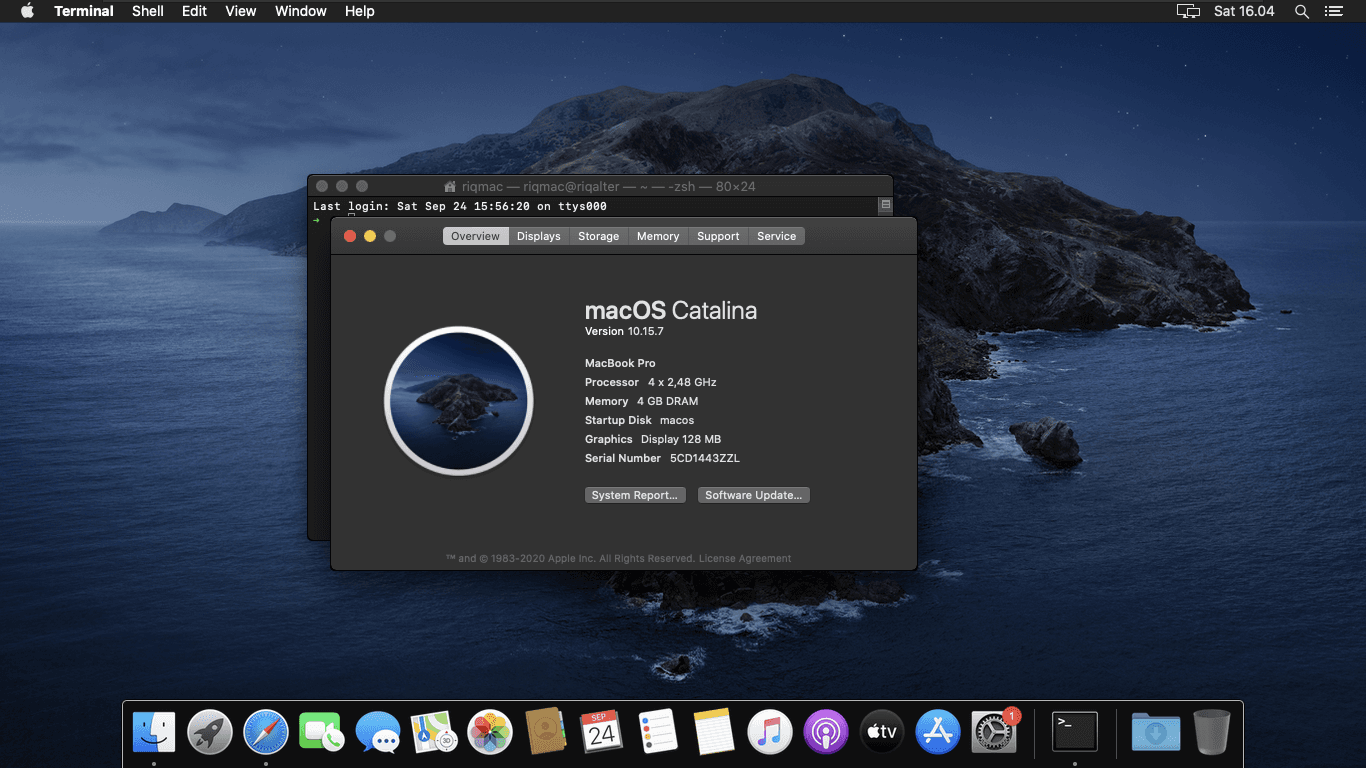Image resolution: width=1366 pixels, height=768 pixels.
Task: Switch to the Storage tab
Action: 599,236
